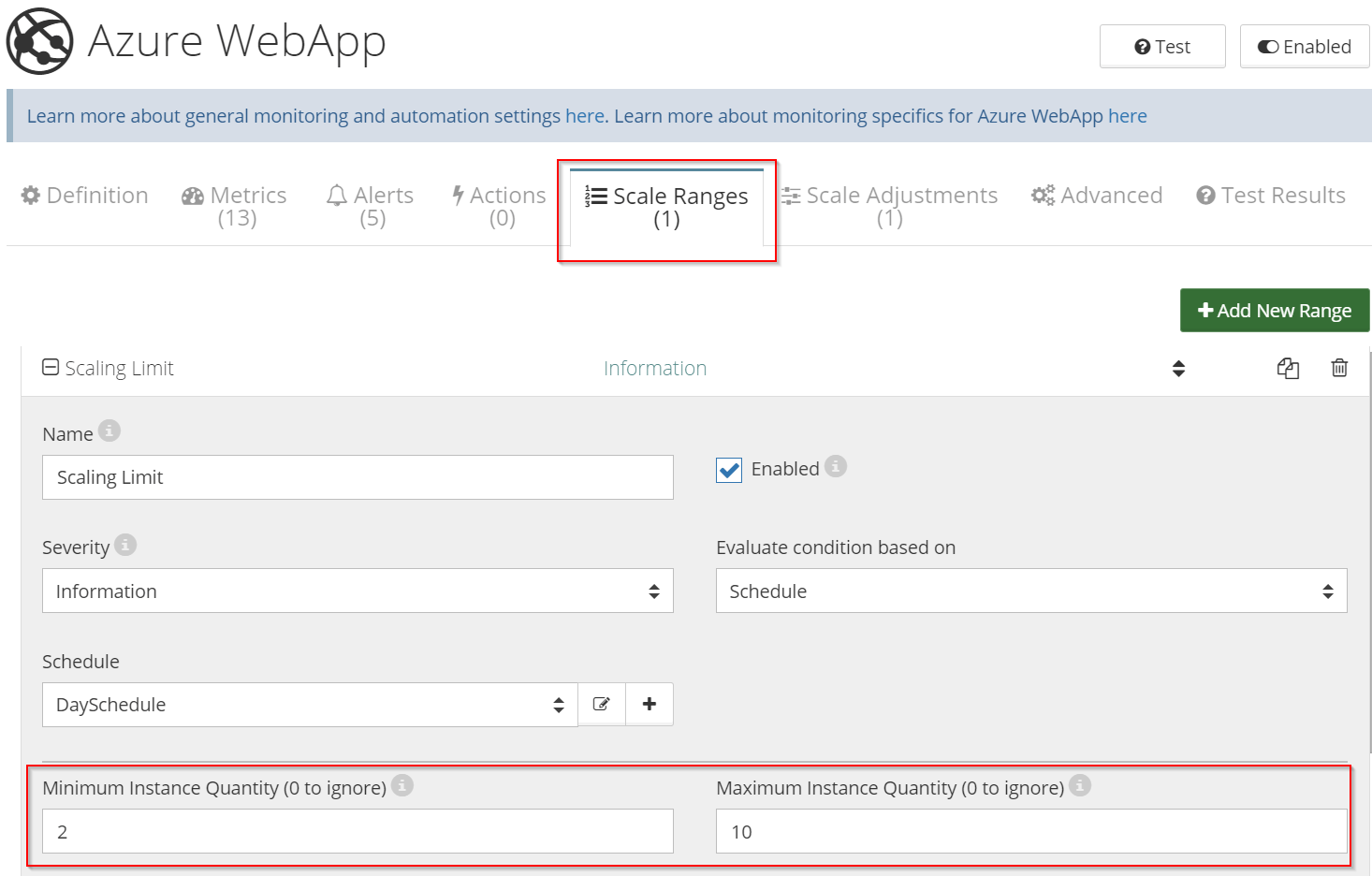Click the Test button
This screenshot has height=876, width=1372.
(x=1162, y=47)
